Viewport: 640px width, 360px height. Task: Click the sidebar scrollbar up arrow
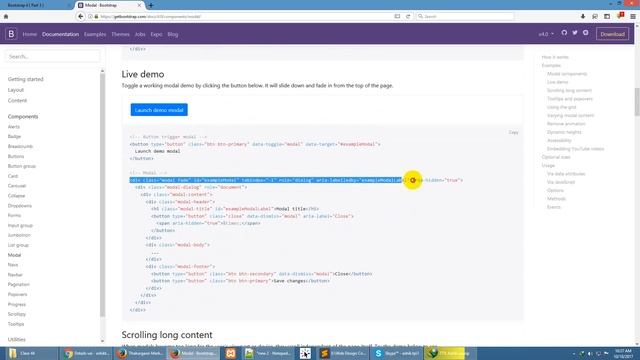tap(102, 71)
